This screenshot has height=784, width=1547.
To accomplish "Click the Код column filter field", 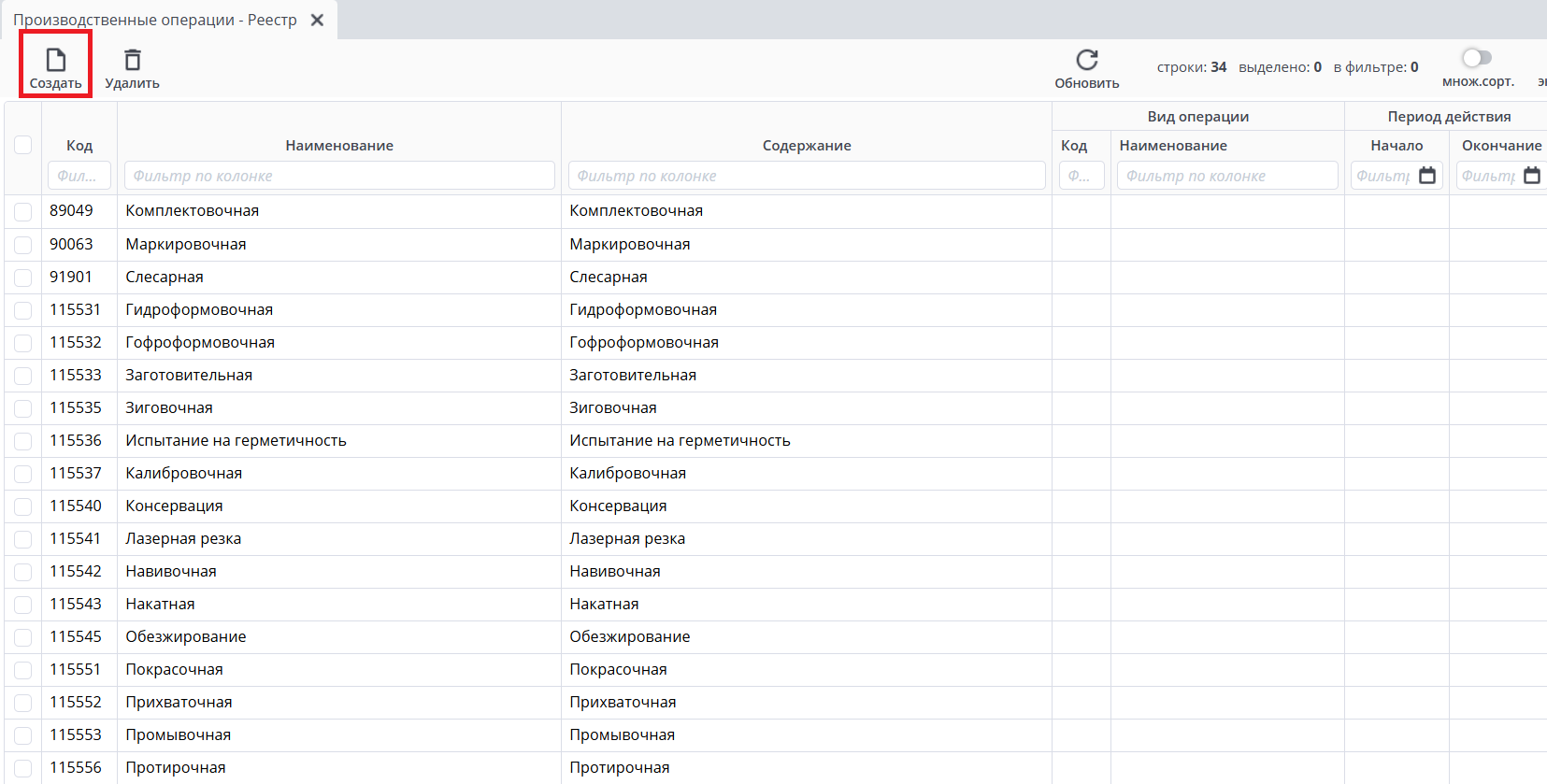I will pyautogui.click(x=79, y=176).
